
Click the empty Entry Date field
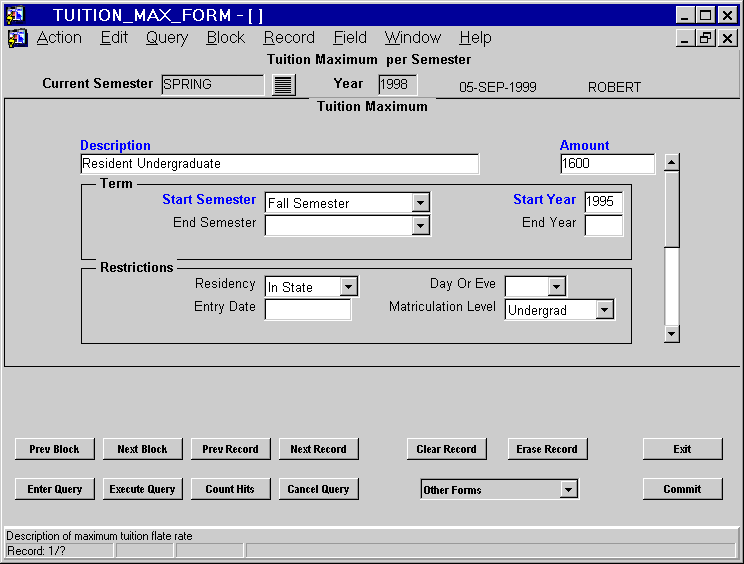[x=308, y=310]
